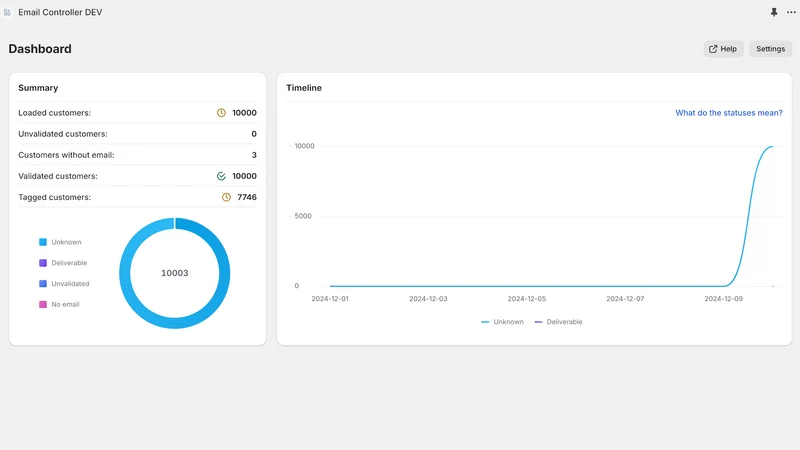Click the clock icon beside Loaded customers
The height and width of the screenshot is (450, 800).
pyautogui.click(x=221, y=113)
